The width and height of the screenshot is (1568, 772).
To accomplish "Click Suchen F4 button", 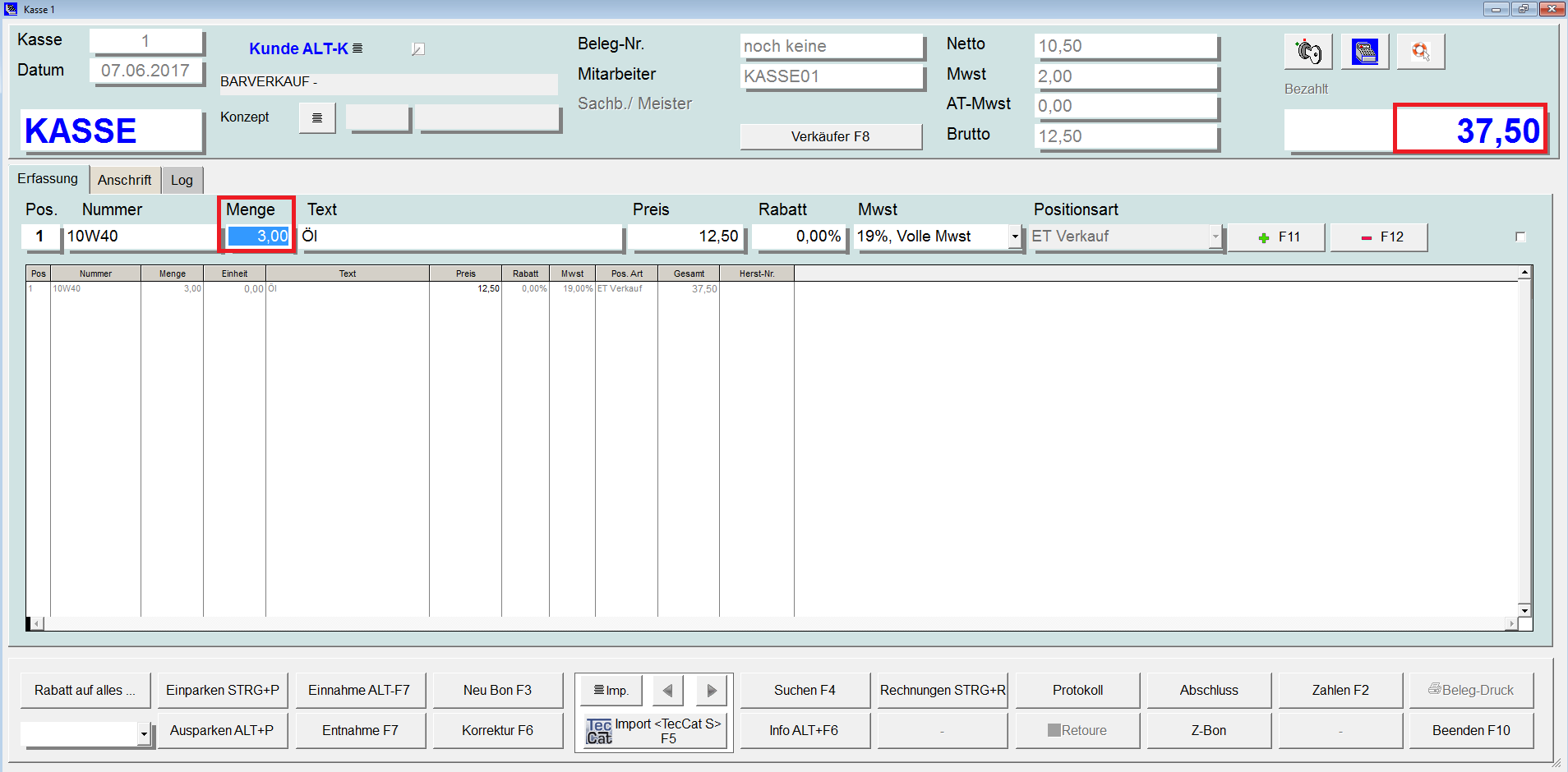I will pos(805,691).
